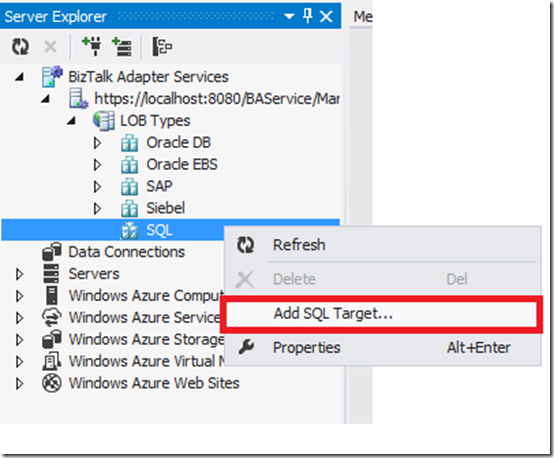Image resolution: width=554 pixels, height=458 pixels.
Task: Click the Windows Azure Web Sites globe icon
Action: tap(52, 383)
